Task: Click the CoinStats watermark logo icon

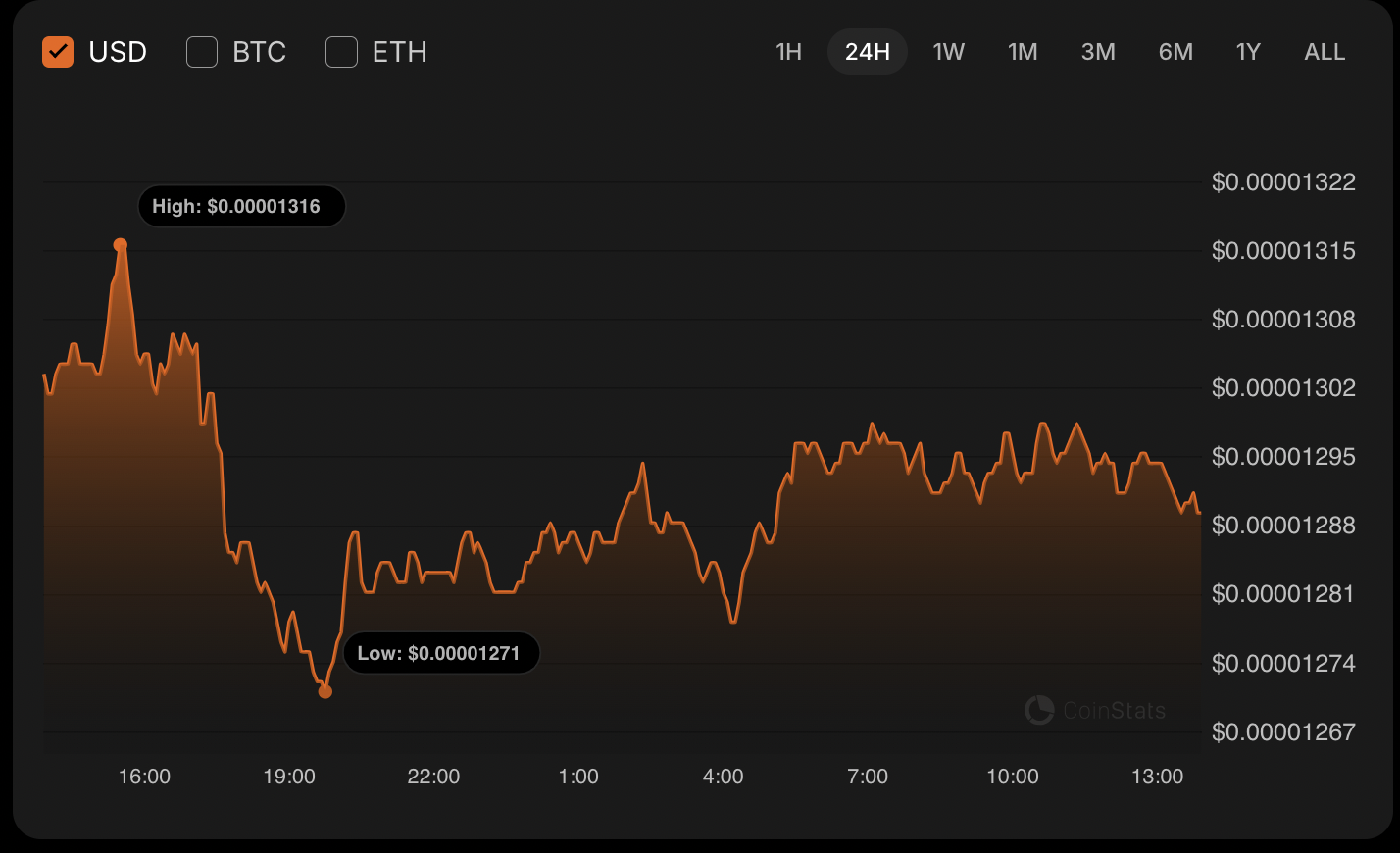Action: coord(1038,710)
